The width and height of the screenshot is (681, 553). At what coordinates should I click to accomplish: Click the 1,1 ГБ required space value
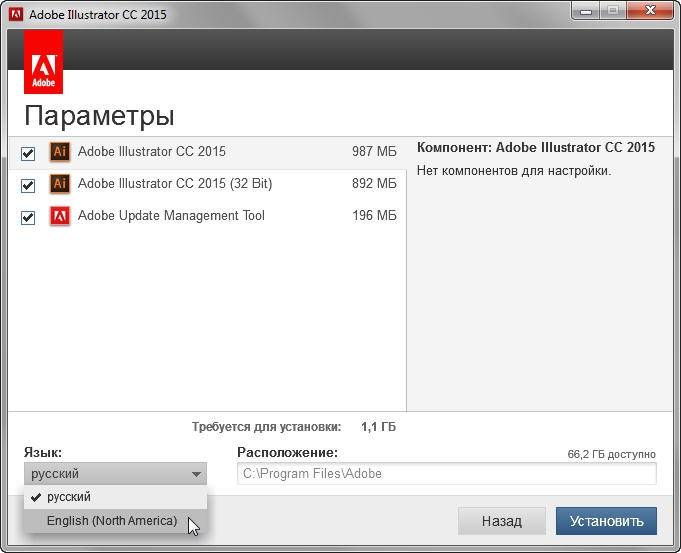[x=378, y=427]
